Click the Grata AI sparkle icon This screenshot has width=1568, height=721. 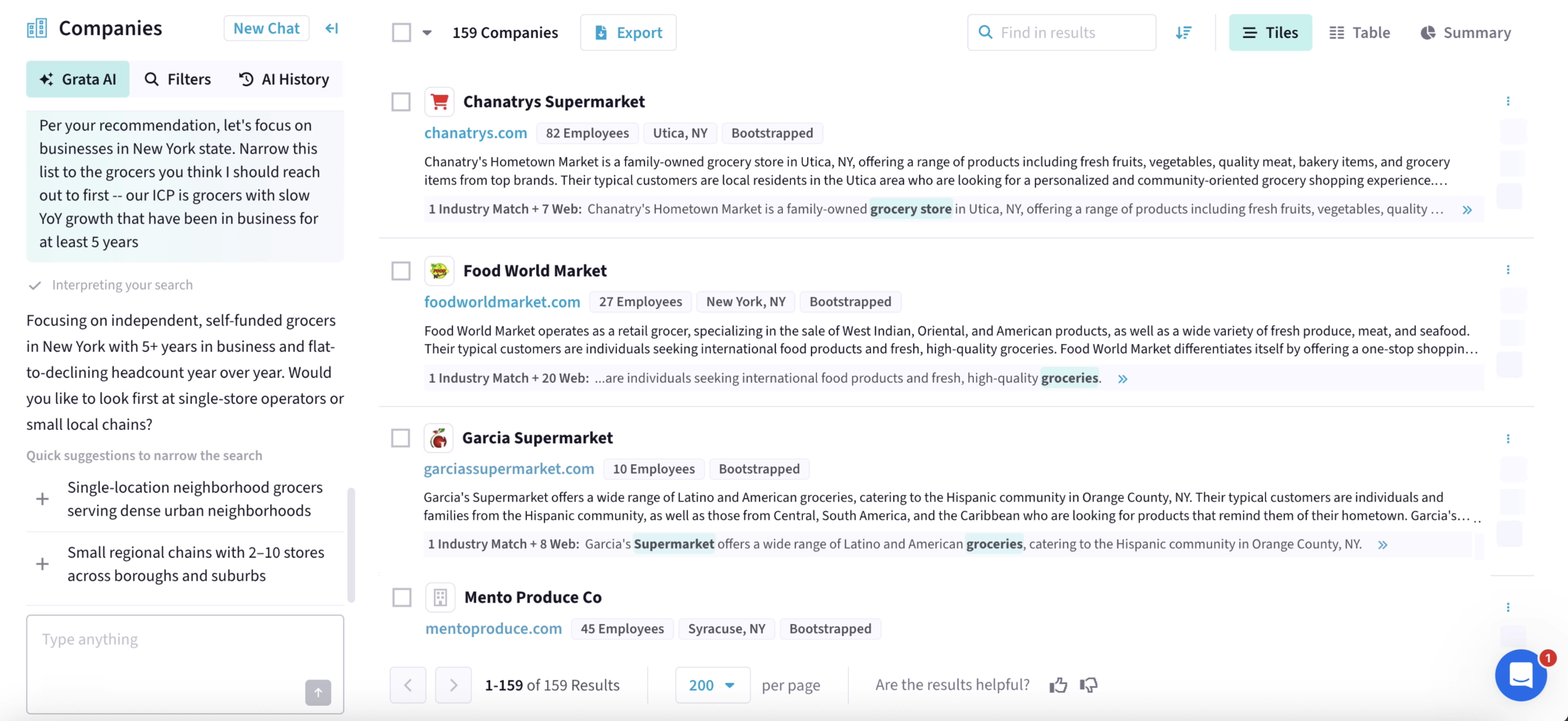(47, 78)
